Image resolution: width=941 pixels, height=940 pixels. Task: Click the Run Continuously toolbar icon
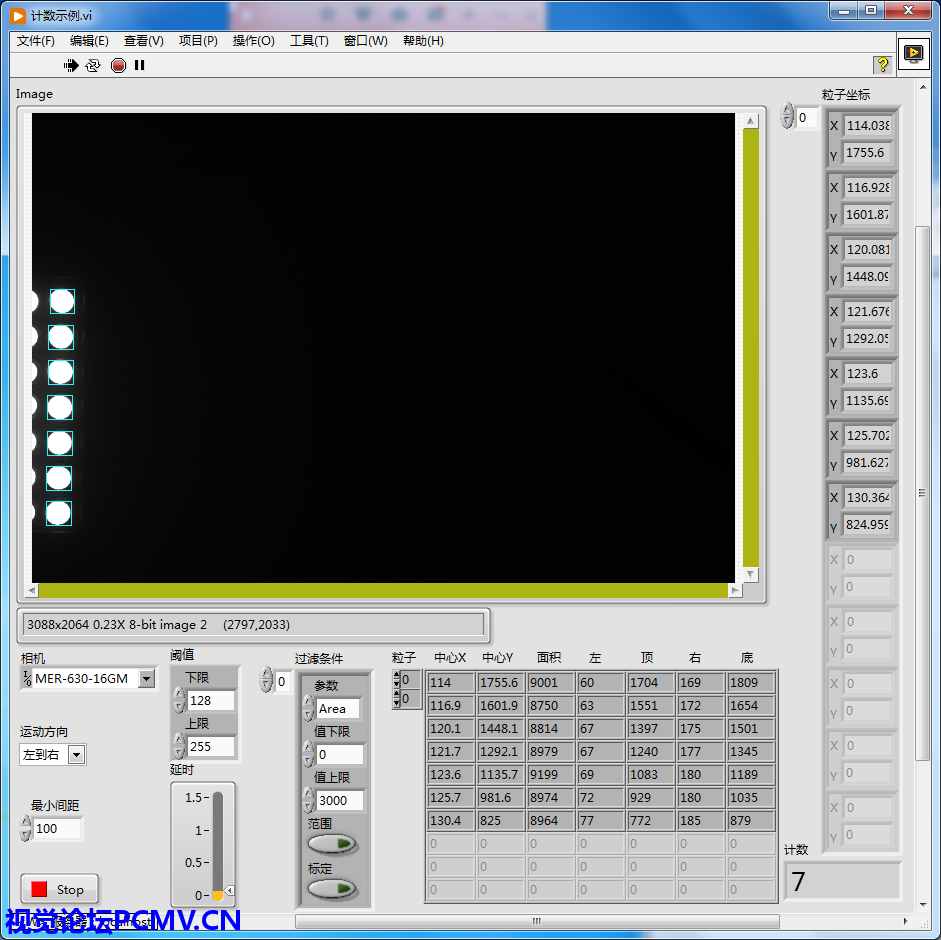point(93,65)
